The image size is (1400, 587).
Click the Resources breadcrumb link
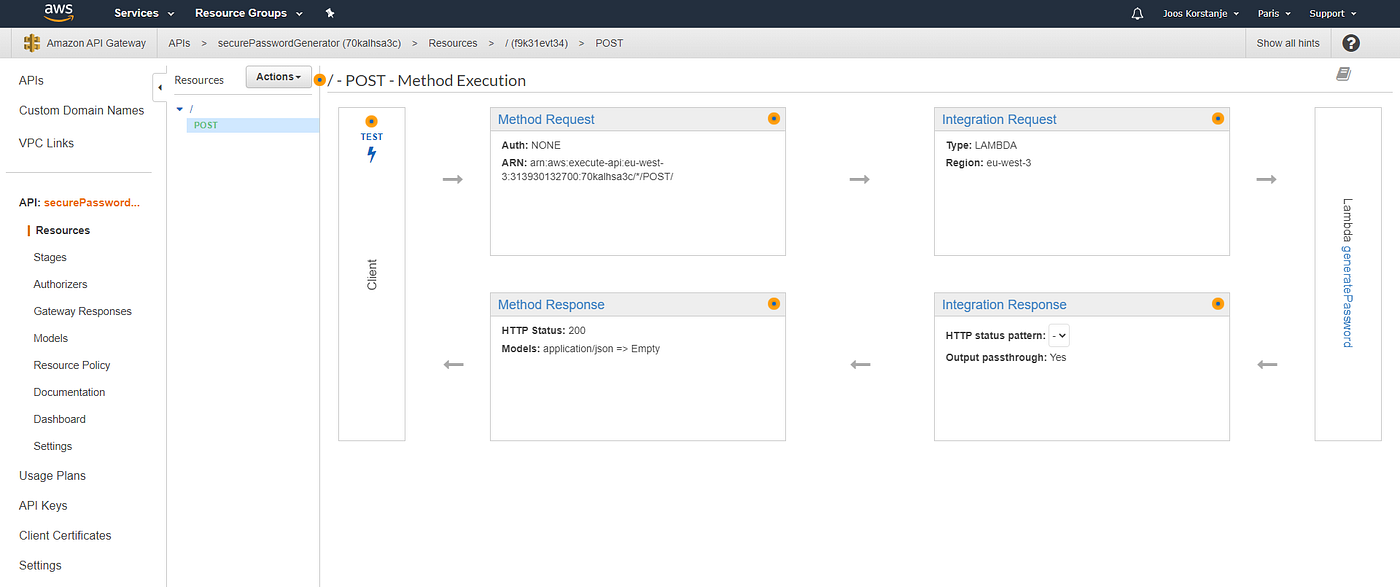click(453, 43)
